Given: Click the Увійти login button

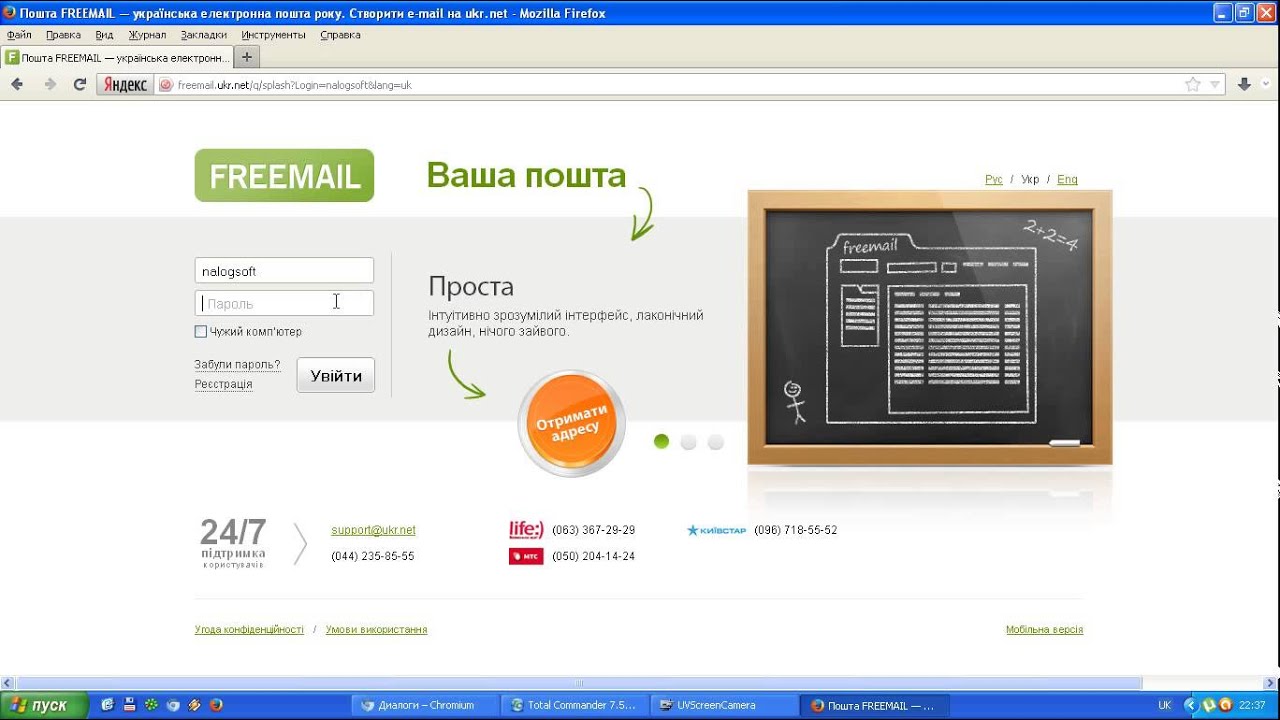Looking at the screenshot, I should [336, 376].
